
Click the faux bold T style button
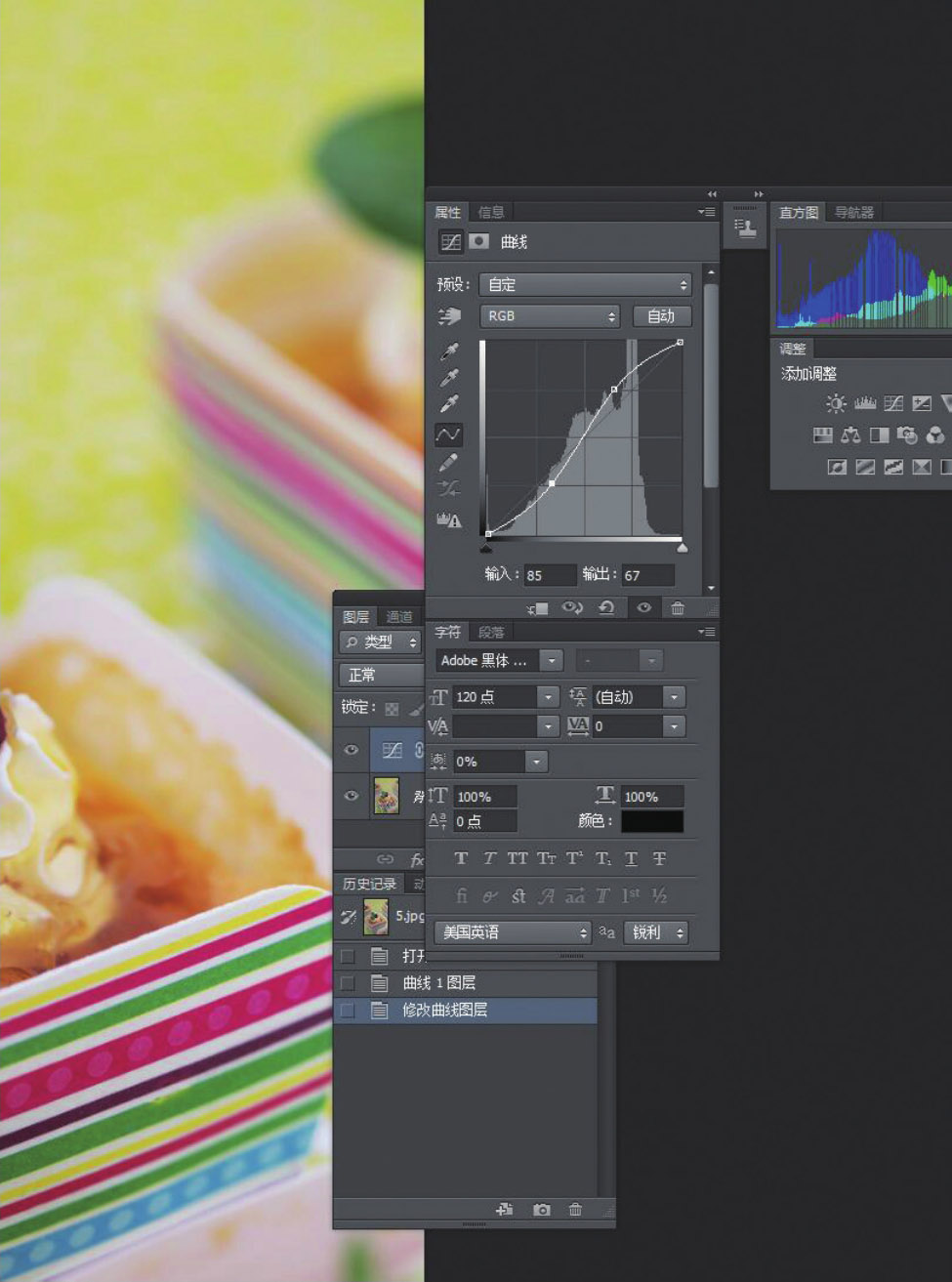(461, 859)
